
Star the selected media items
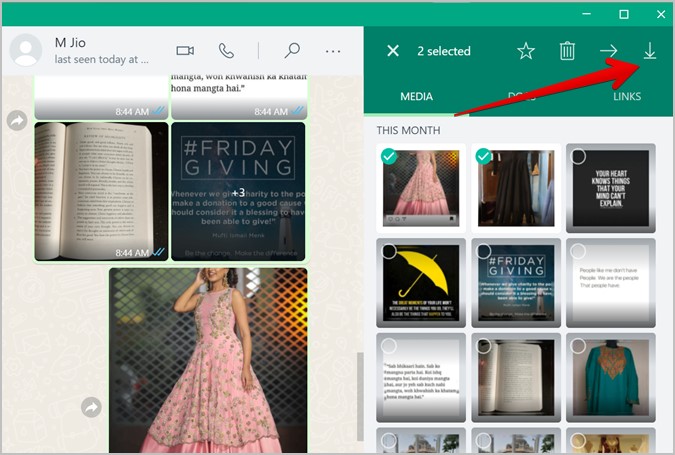coord(526,51)
